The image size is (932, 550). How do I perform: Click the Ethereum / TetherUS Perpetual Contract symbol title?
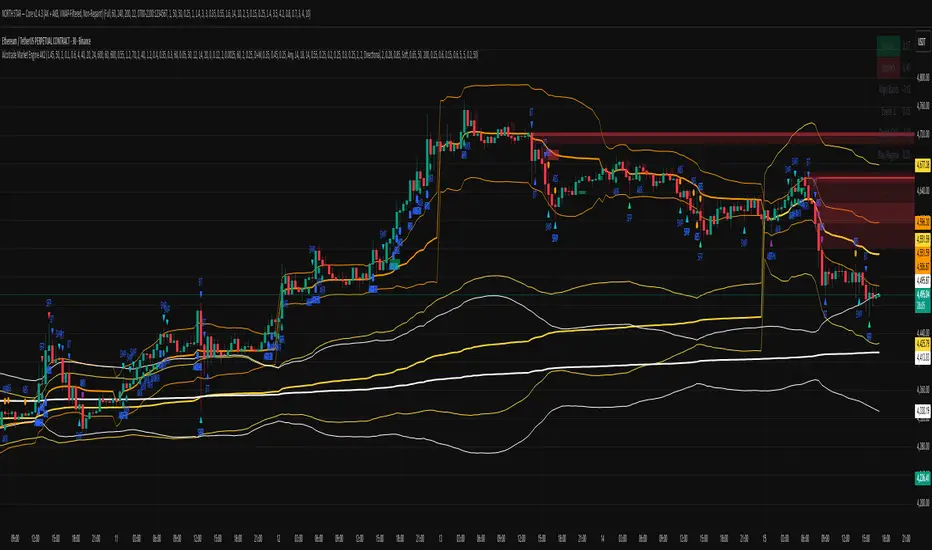tap(46, 41)
